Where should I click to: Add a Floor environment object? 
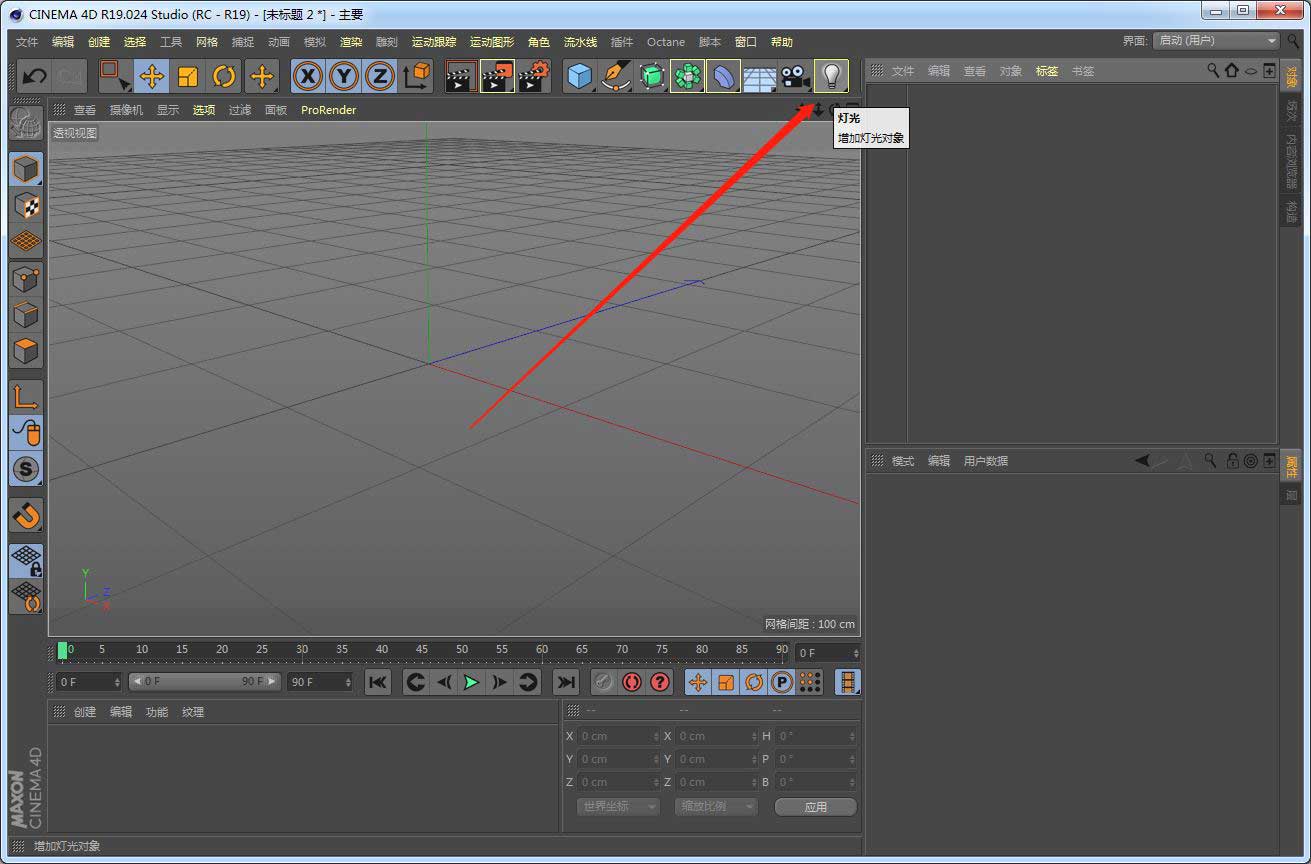coord(760,76)
